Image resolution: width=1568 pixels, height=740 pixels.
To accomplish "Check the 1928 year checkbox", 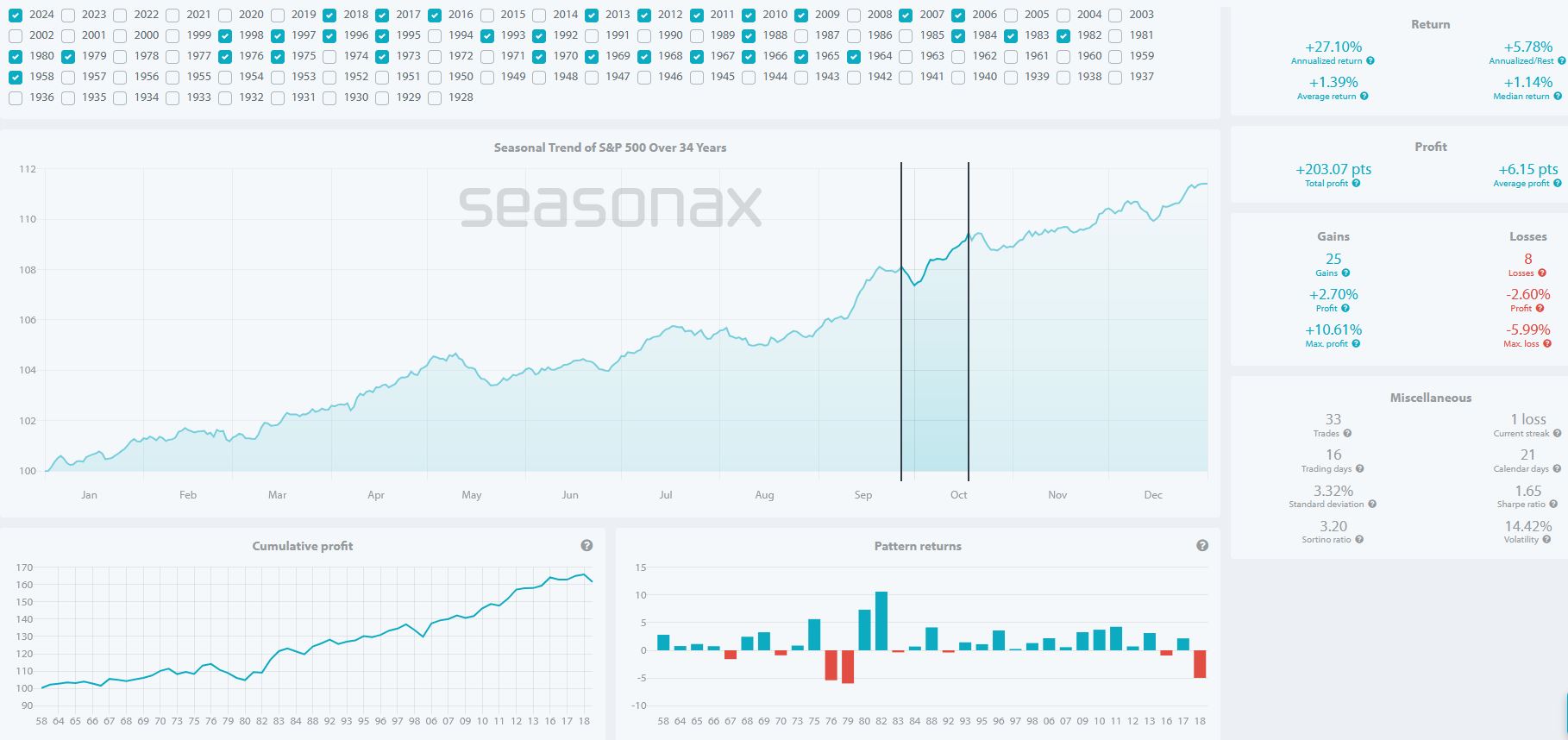I will 435,97.
